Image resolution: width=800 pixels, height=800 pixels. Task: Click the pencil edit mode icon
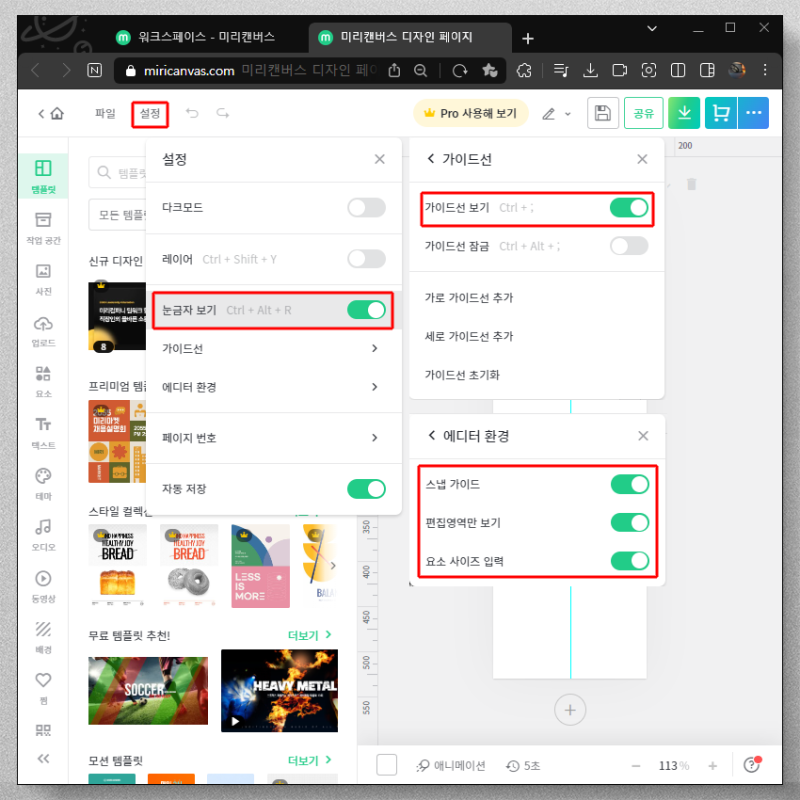tap(548, 114)
